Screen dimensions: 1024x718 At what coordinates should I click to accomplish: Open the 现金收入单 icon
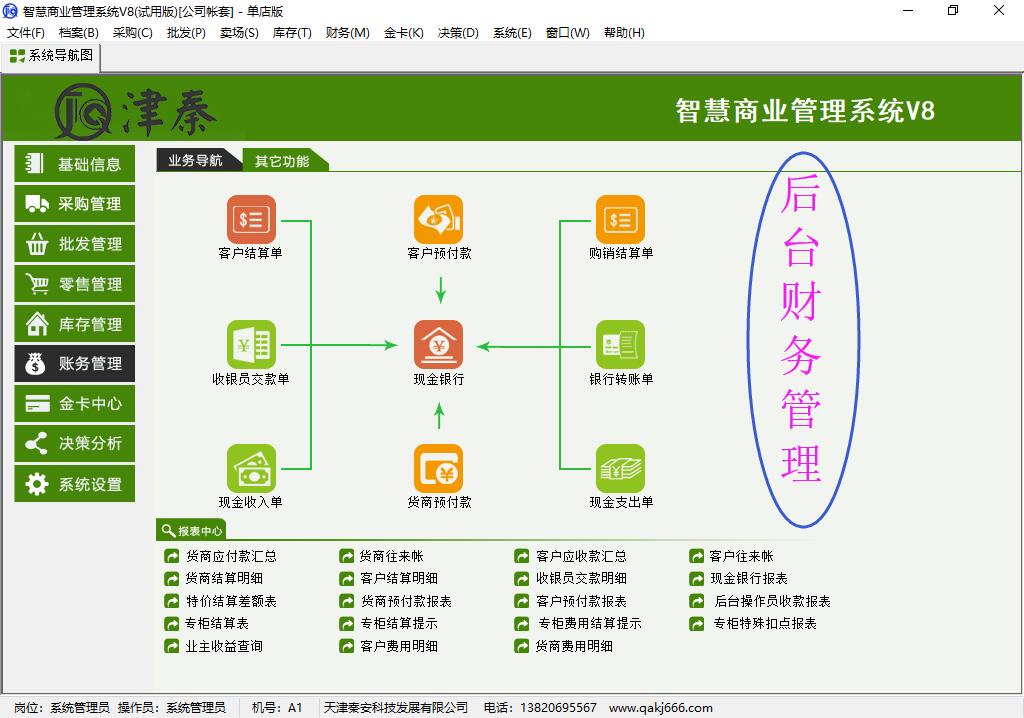(251, 468)
